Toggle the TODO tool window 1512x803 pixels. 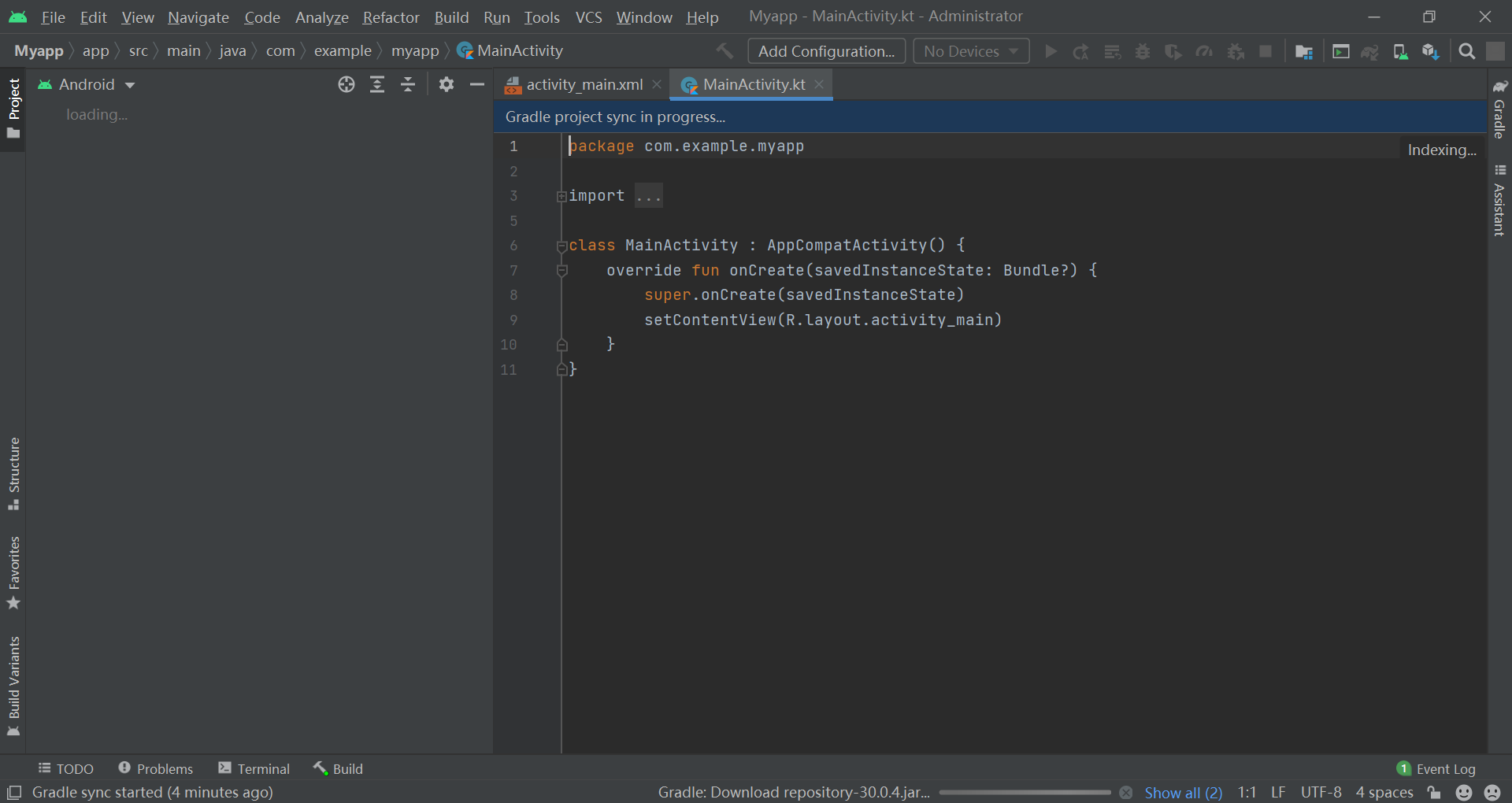click(66, 768)
